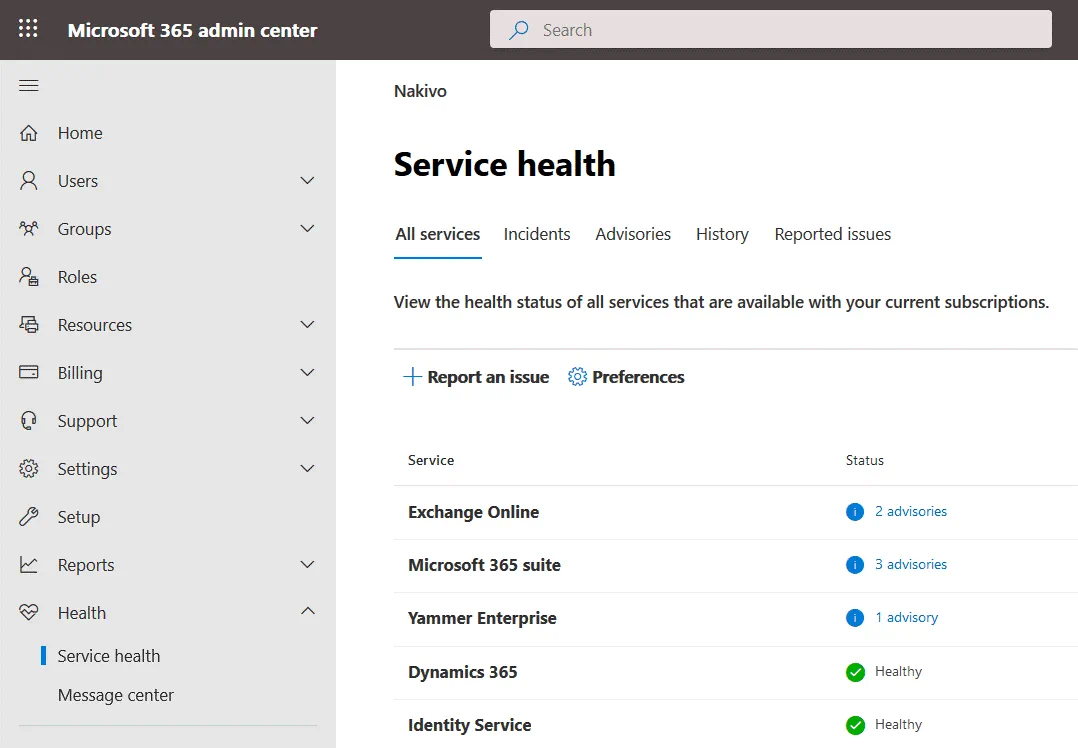Click the Roles icon in sidebar

point(29,277)
